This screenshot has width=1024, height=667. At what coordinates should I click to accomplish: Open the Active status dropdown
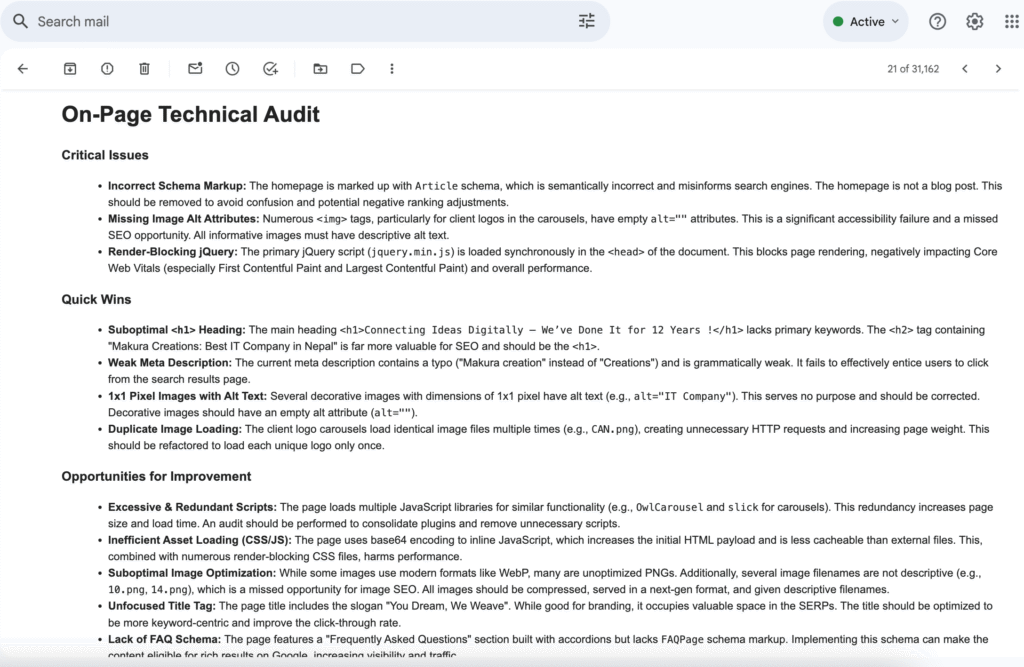pyautogui.click(x=866, y=22)
